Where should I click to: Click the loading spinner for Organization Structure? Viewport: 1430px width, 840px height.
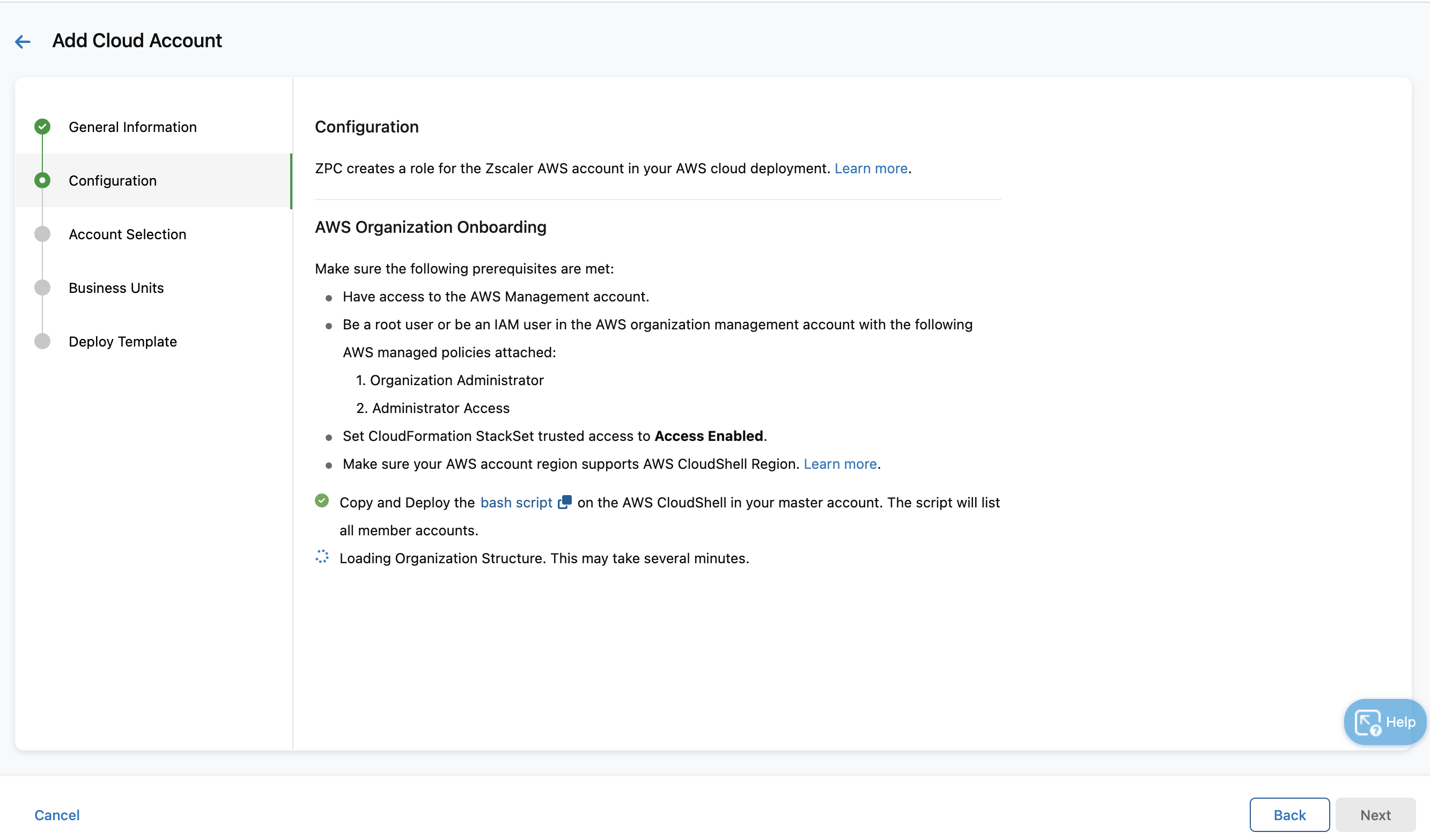[322, 557]
